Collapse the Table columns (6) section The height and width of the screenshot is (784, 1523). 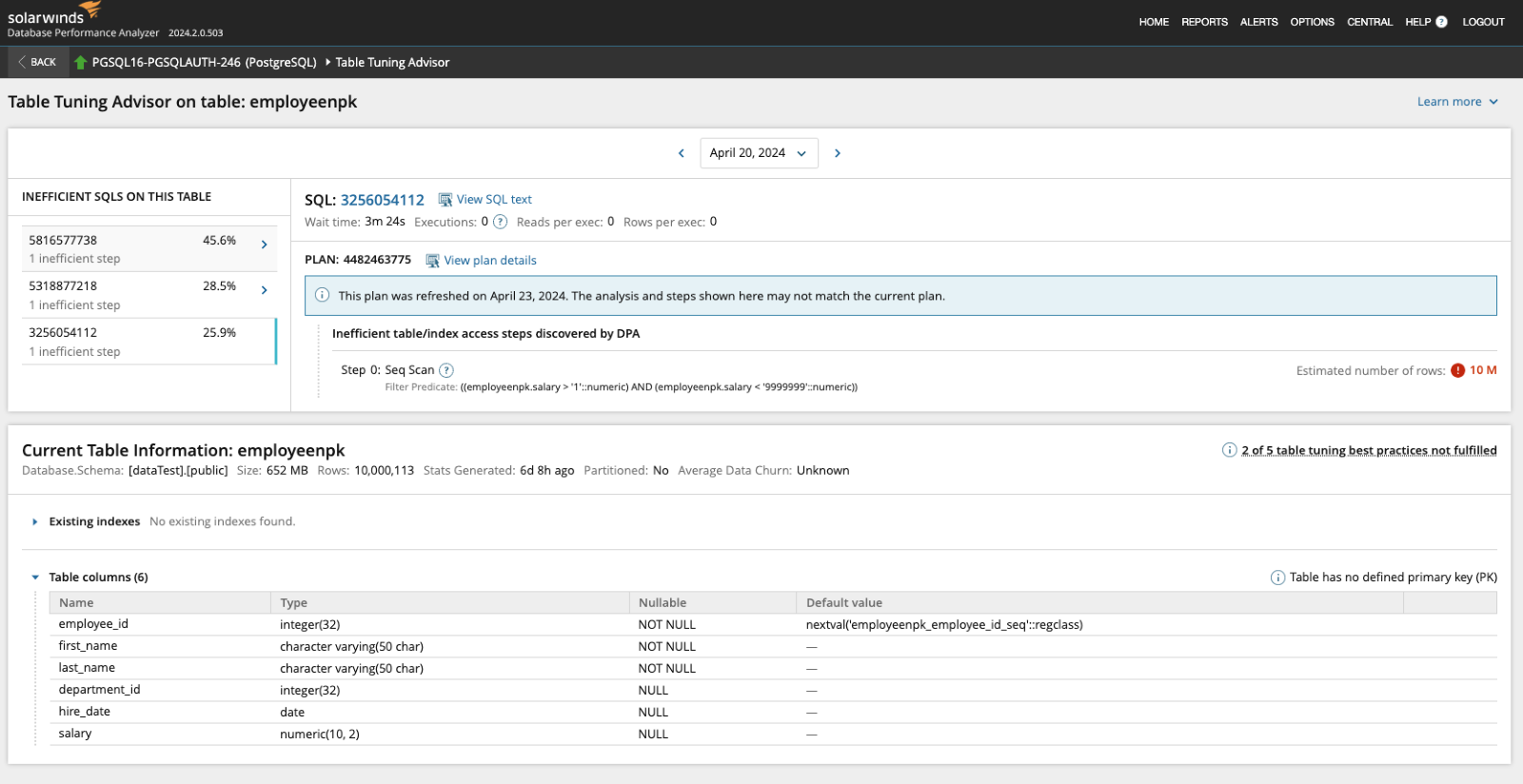(35, 578)
